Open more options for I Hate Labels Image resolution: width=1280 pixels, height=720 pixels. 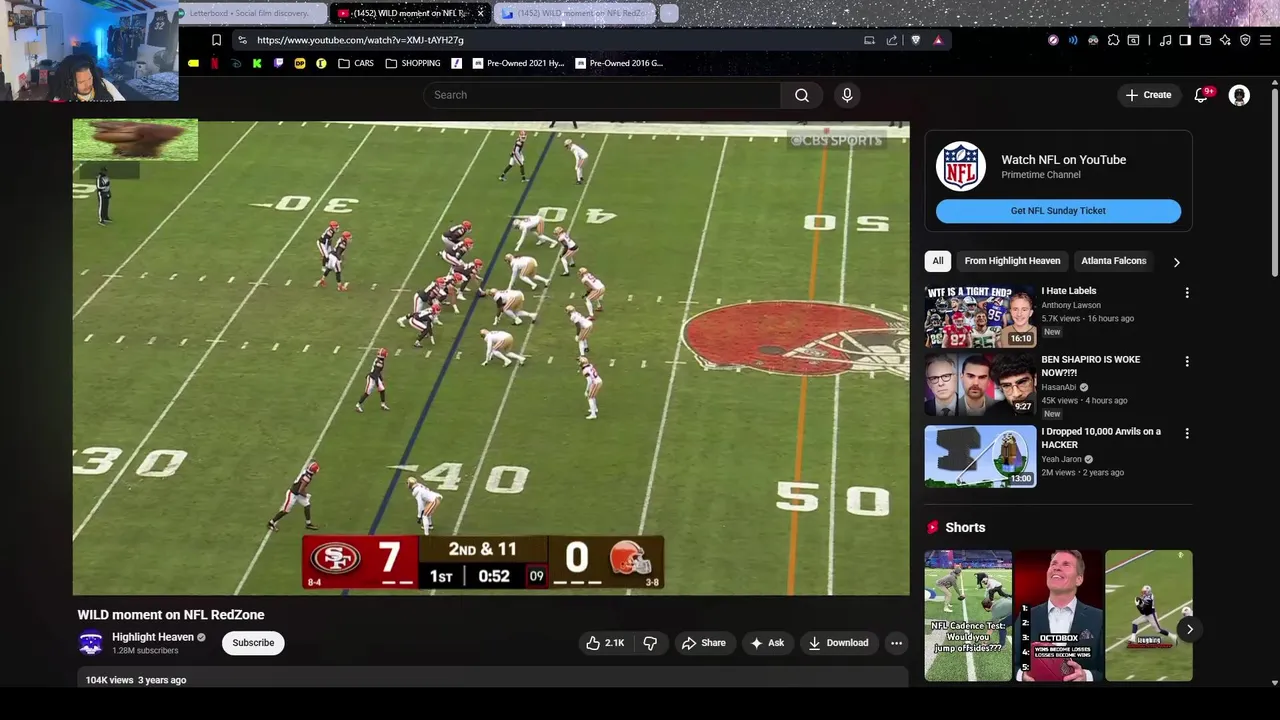pyautogui.click(x=1187, y=293)
